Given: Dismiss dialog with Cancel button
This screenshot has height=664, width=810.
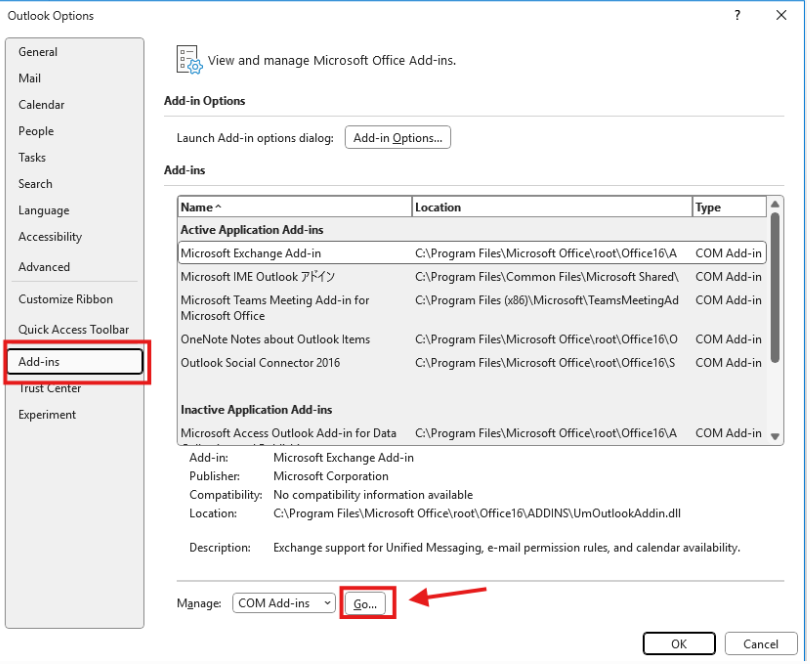Looking at the screenshot, I should 760,644.
